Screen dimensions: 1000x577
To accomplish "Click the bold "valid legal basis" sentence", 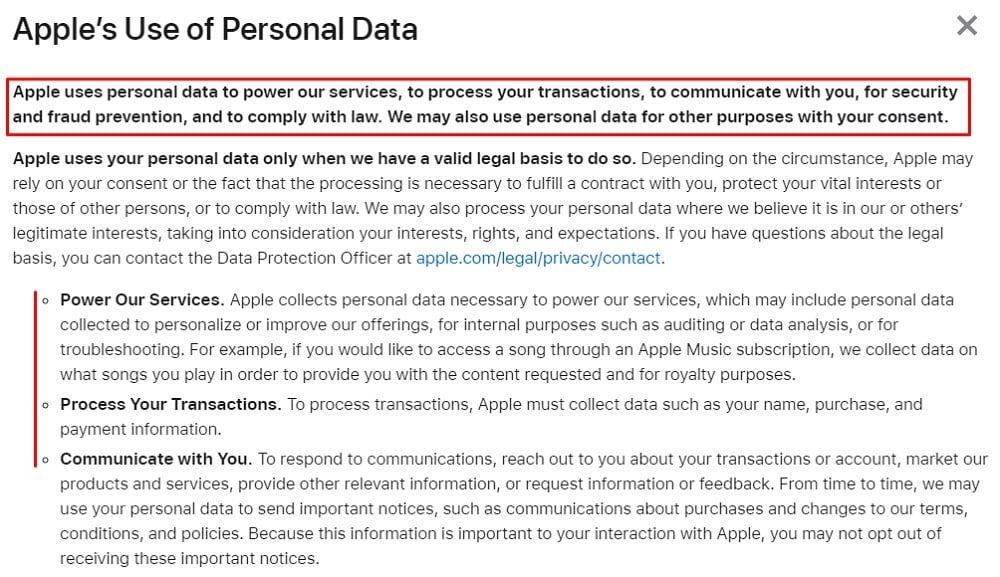I will click(324, 159).
